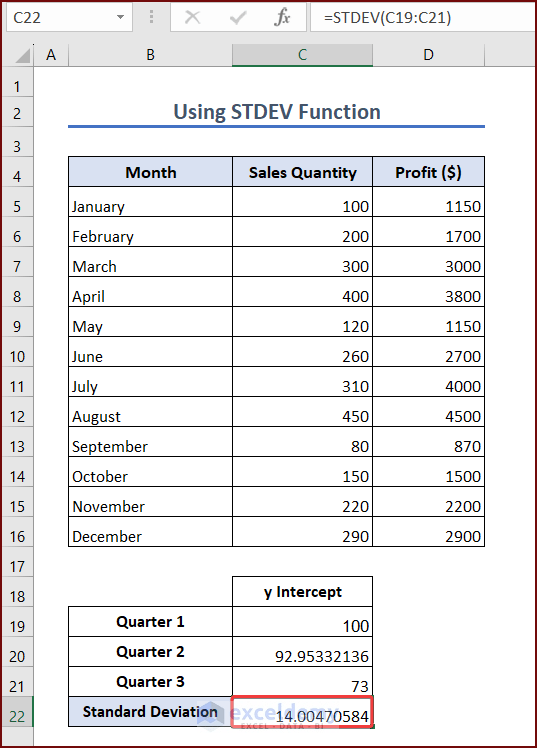537x748 pixels.
Task: Select the 'June' cell
Action: point(150,352)
